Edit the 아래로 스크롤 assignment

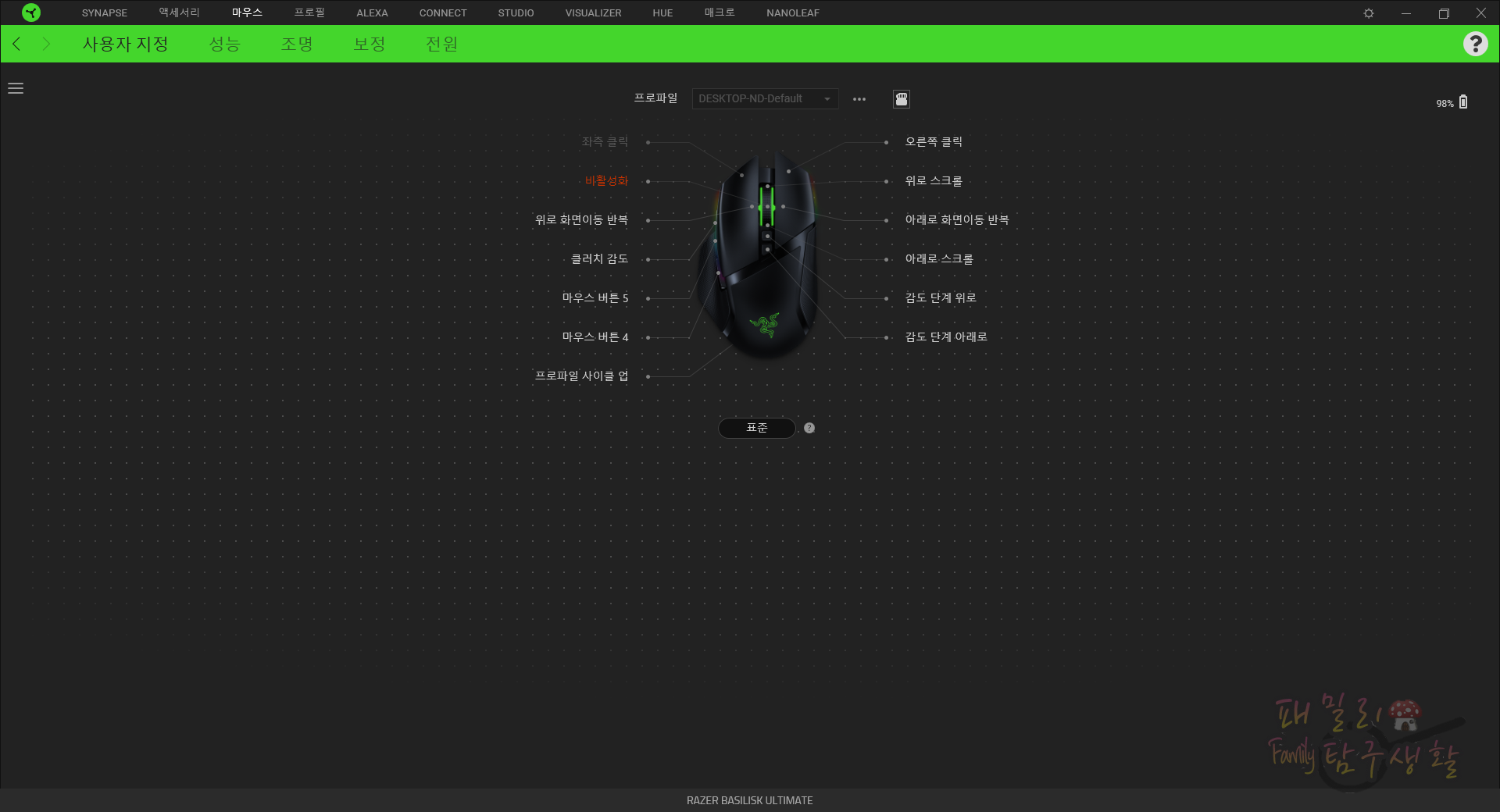point(939,259)
